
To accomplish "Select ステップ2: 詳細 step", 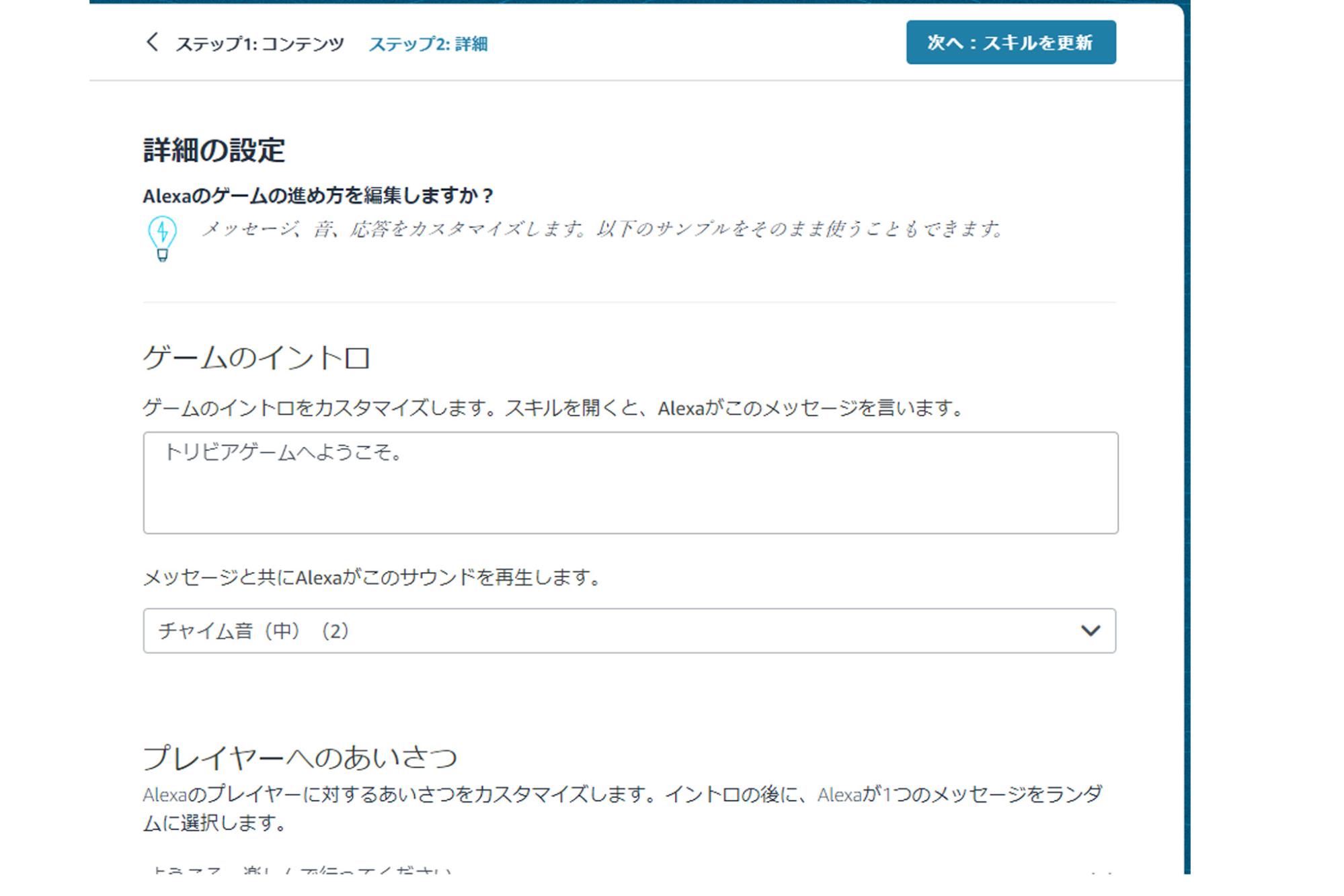I will point(428,44).
